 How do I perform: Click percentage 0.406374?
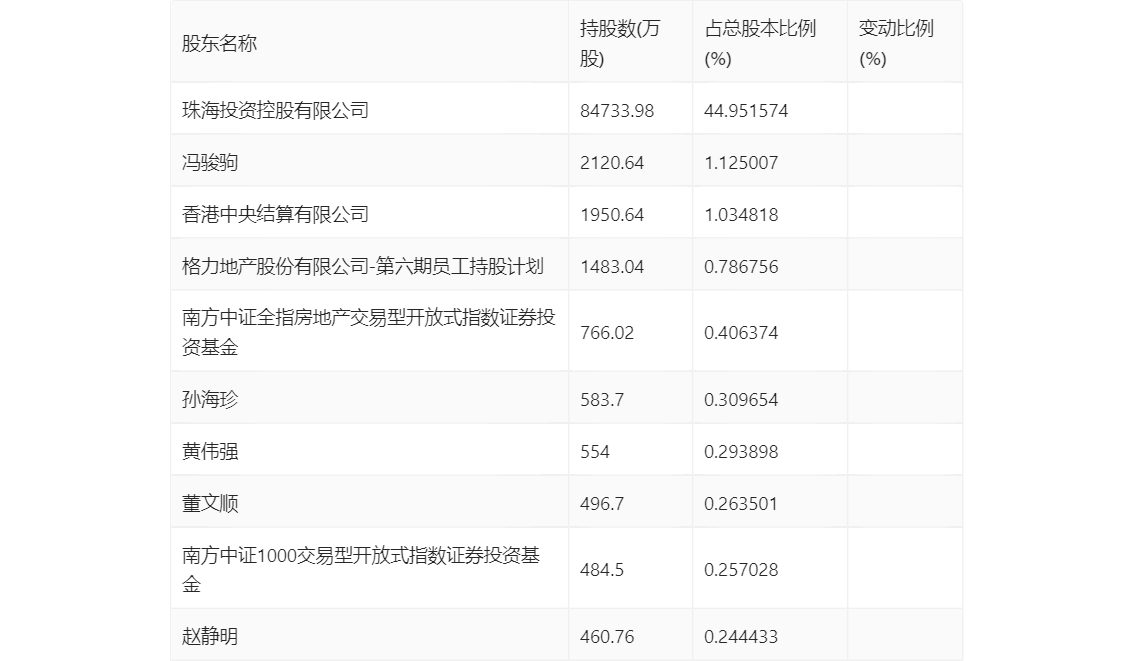[741, 333]
